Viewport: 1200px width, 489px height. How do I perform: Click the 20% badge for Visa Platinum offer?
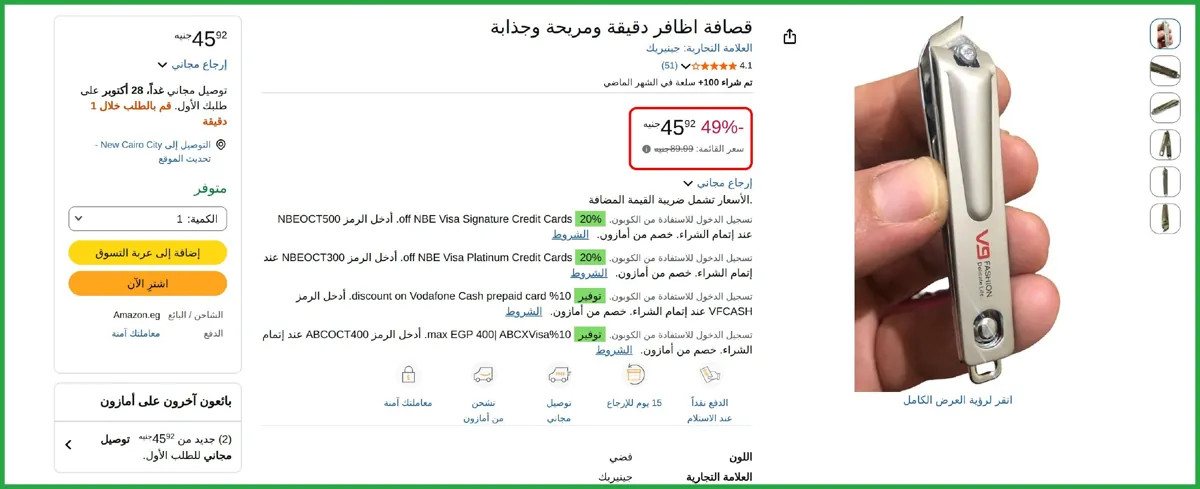(x=590, y=257)
